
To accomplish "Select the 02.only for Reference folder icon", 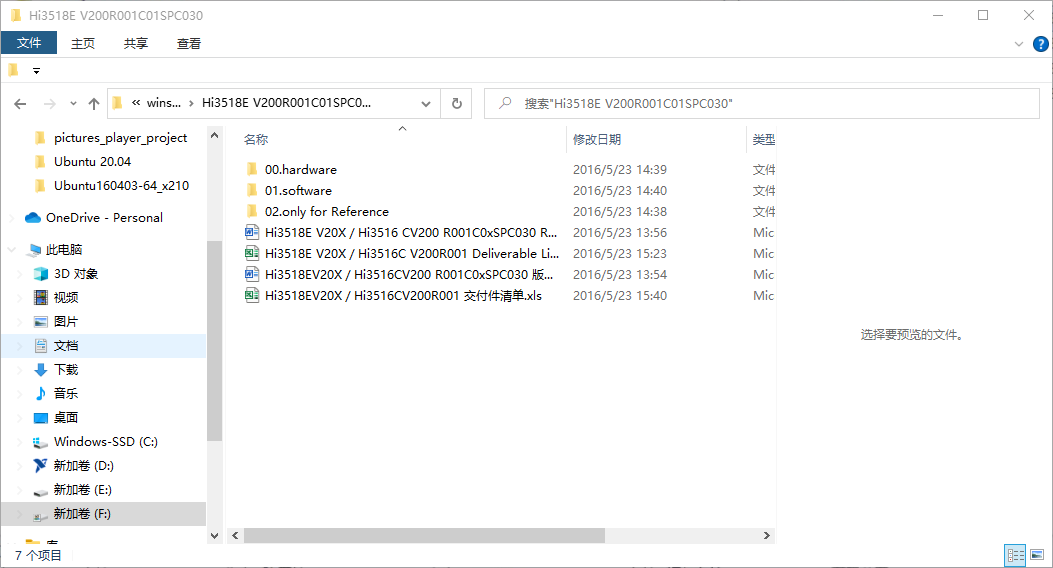I will pos(252,211).
